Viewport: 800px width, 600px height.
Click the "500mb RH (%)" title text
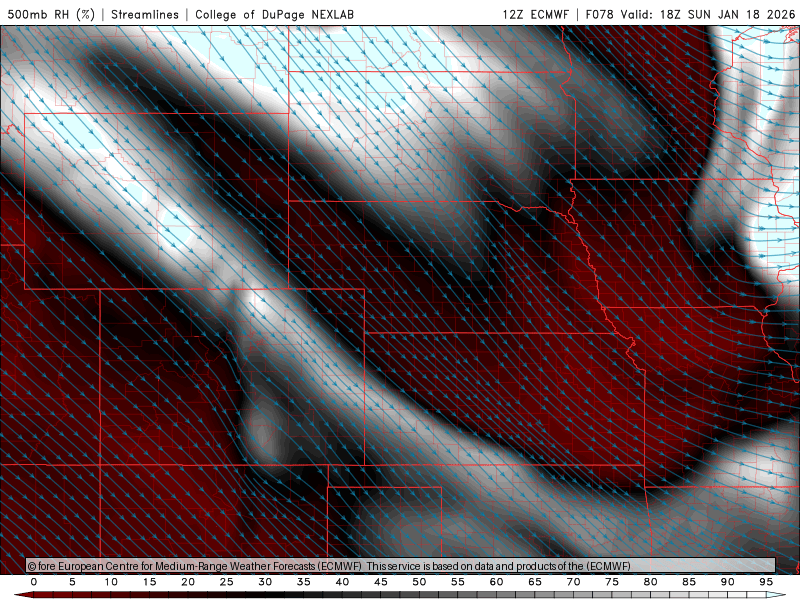[x=51, y=14]
